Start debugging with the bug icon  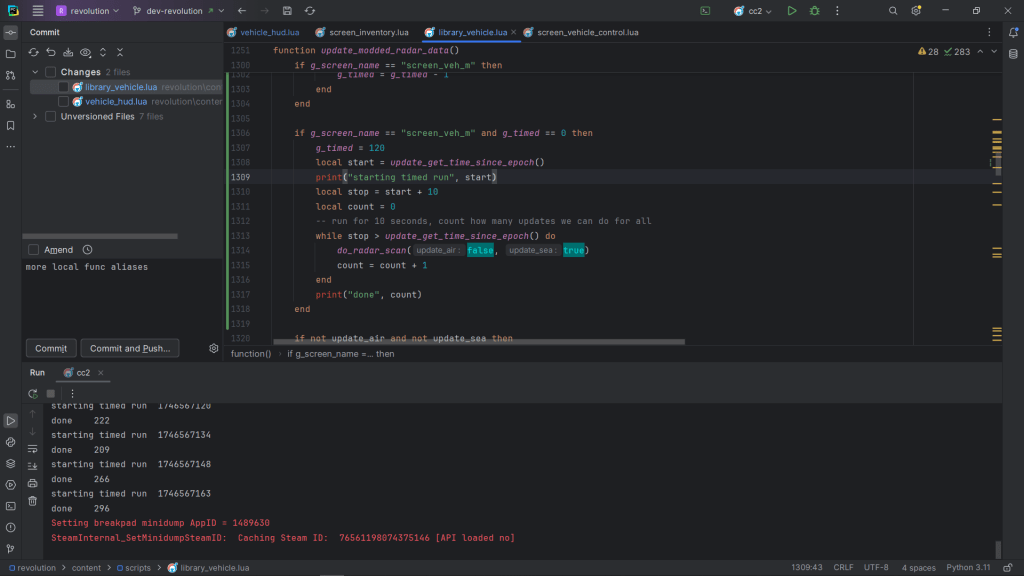(814, 11)
